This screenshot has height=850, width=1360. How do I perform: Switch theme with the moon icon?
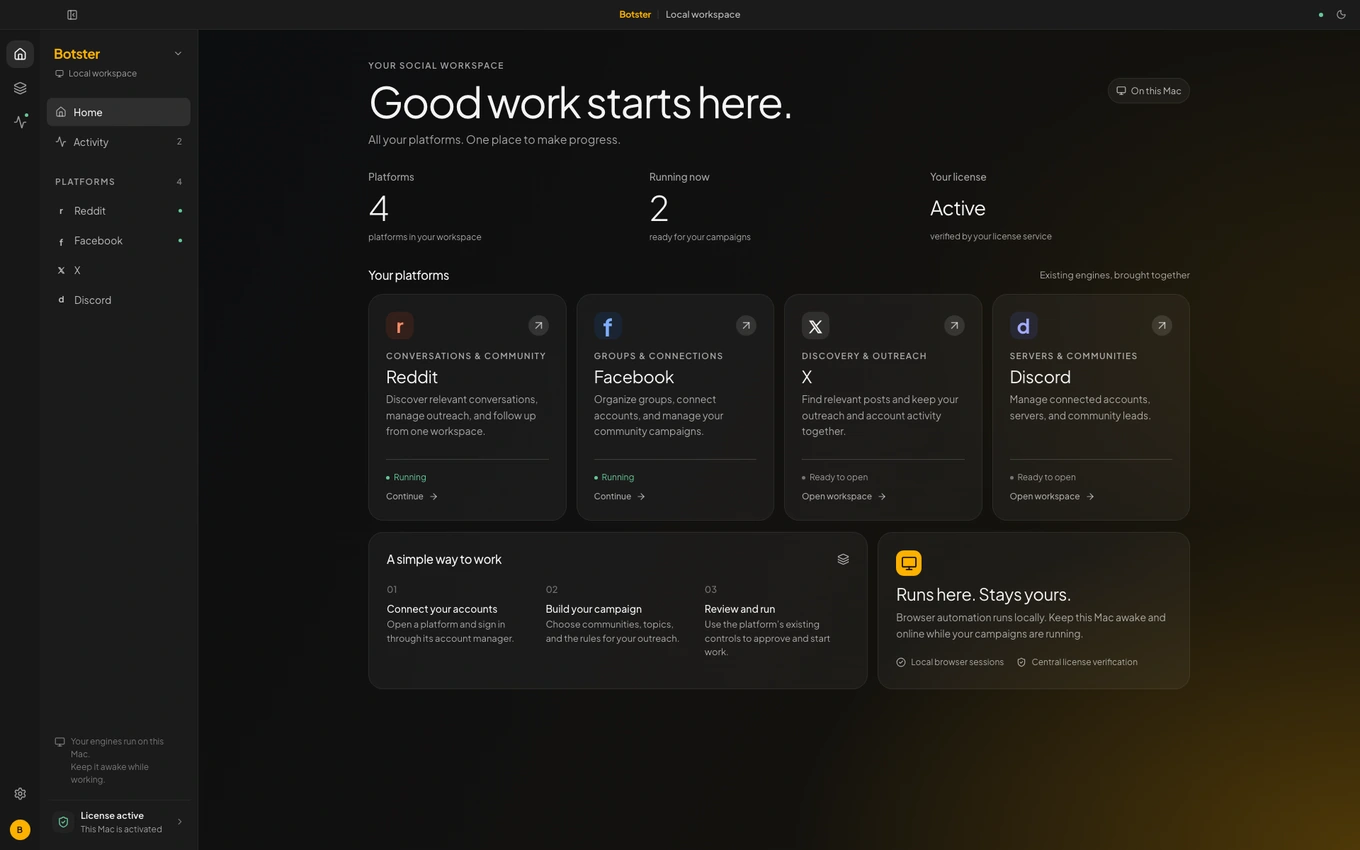tap(1341, 15)
